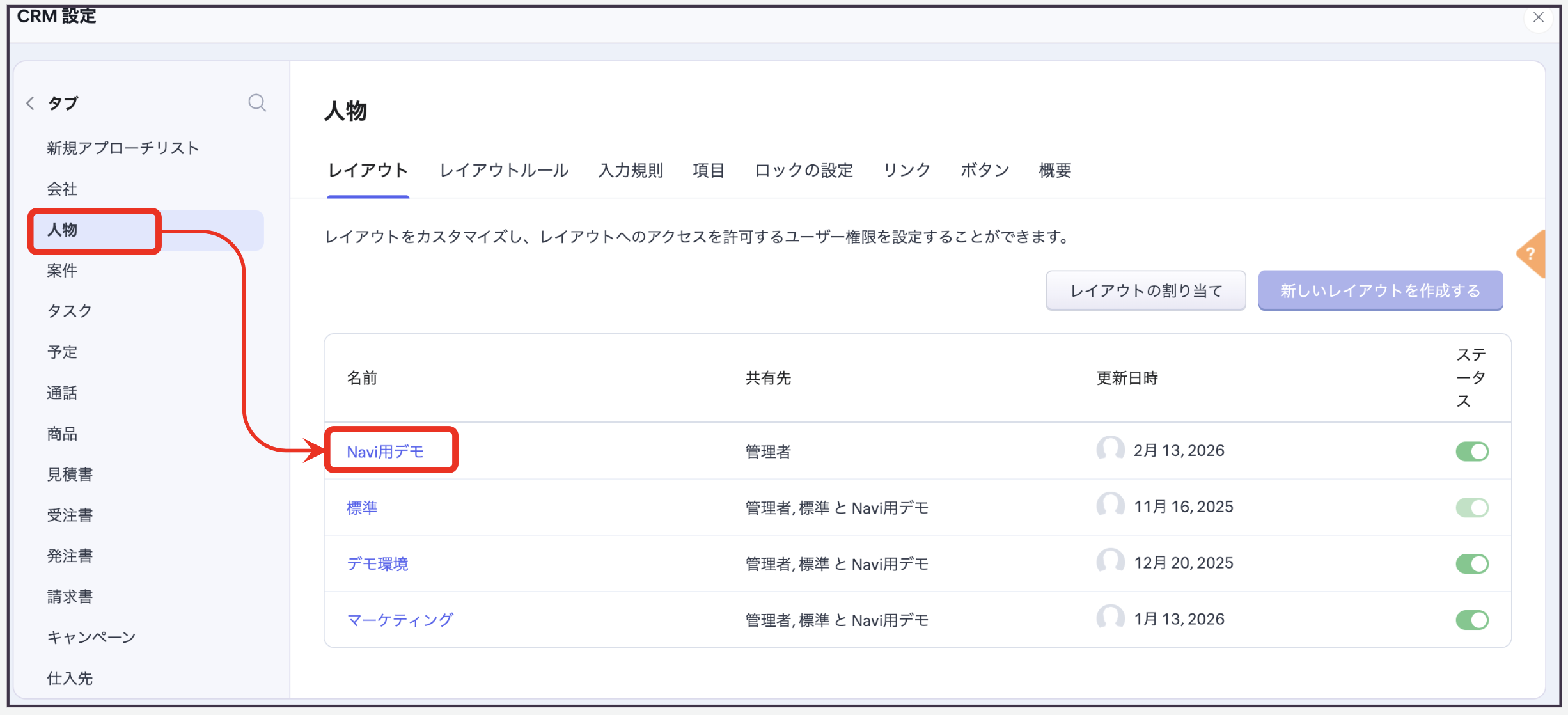Toggle the 標準 layout status switch
1568x715 pixels.
click(x=1472, y=508)
